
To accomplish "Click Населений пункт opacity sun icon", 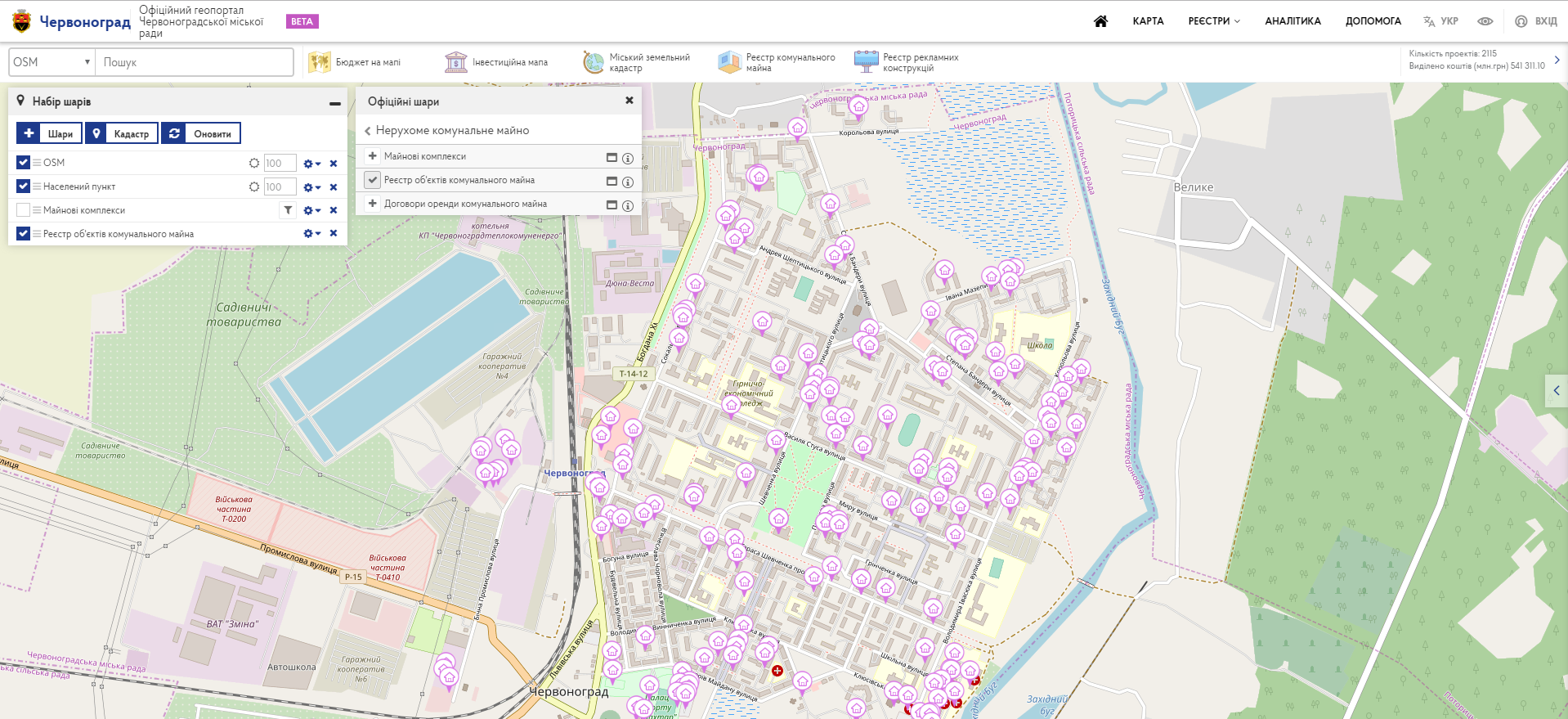I will click(x=254, y=187).
